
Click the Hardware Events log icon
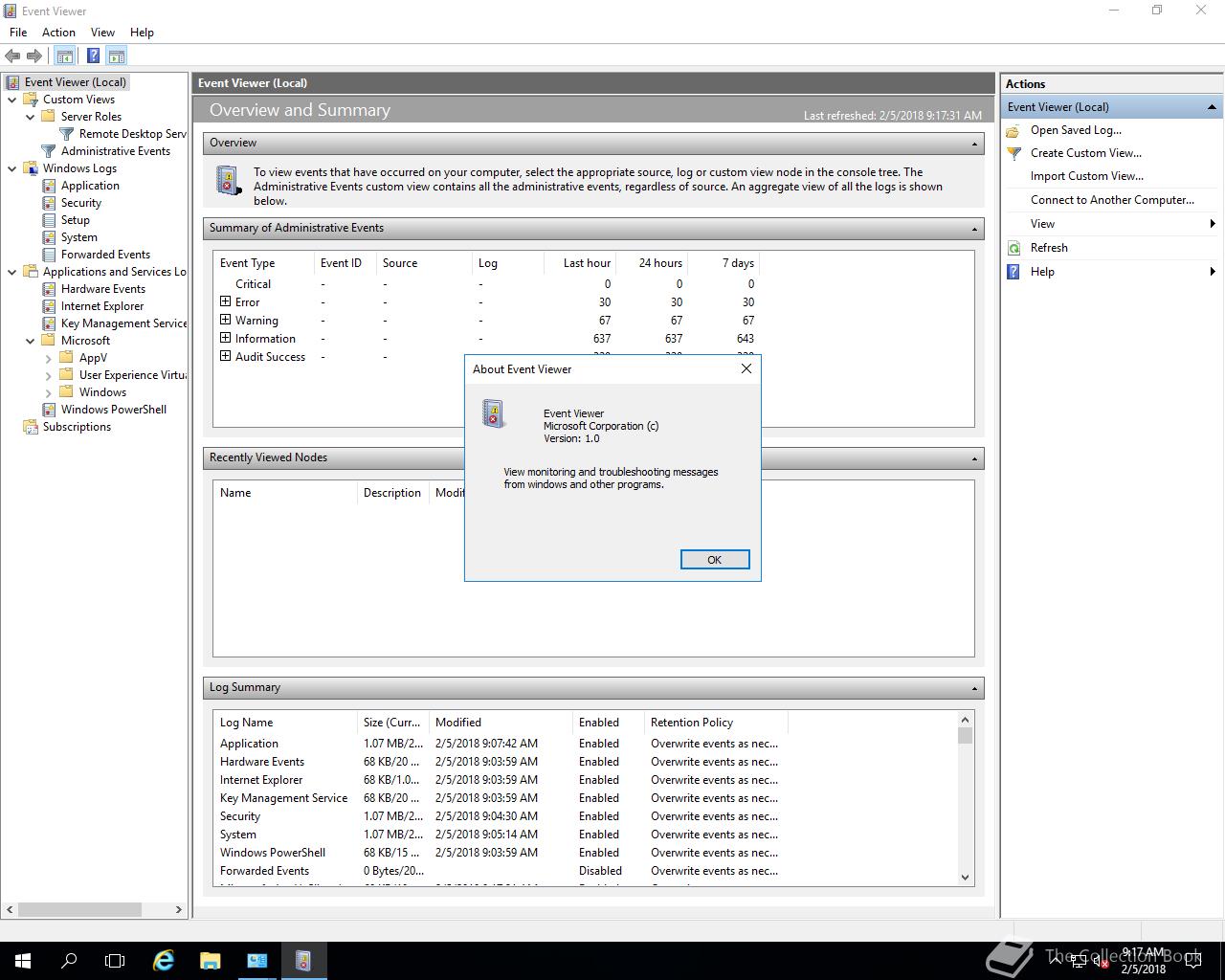point(49,289)
